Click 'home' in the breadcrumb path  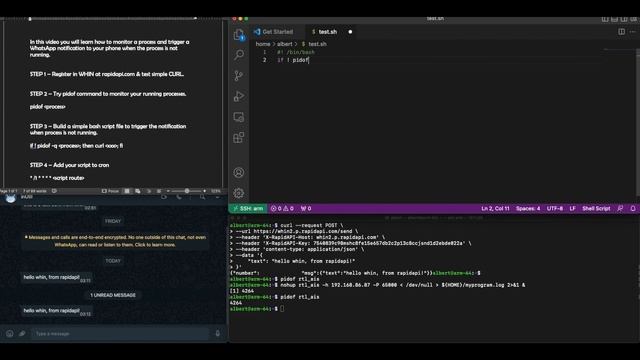263,44
